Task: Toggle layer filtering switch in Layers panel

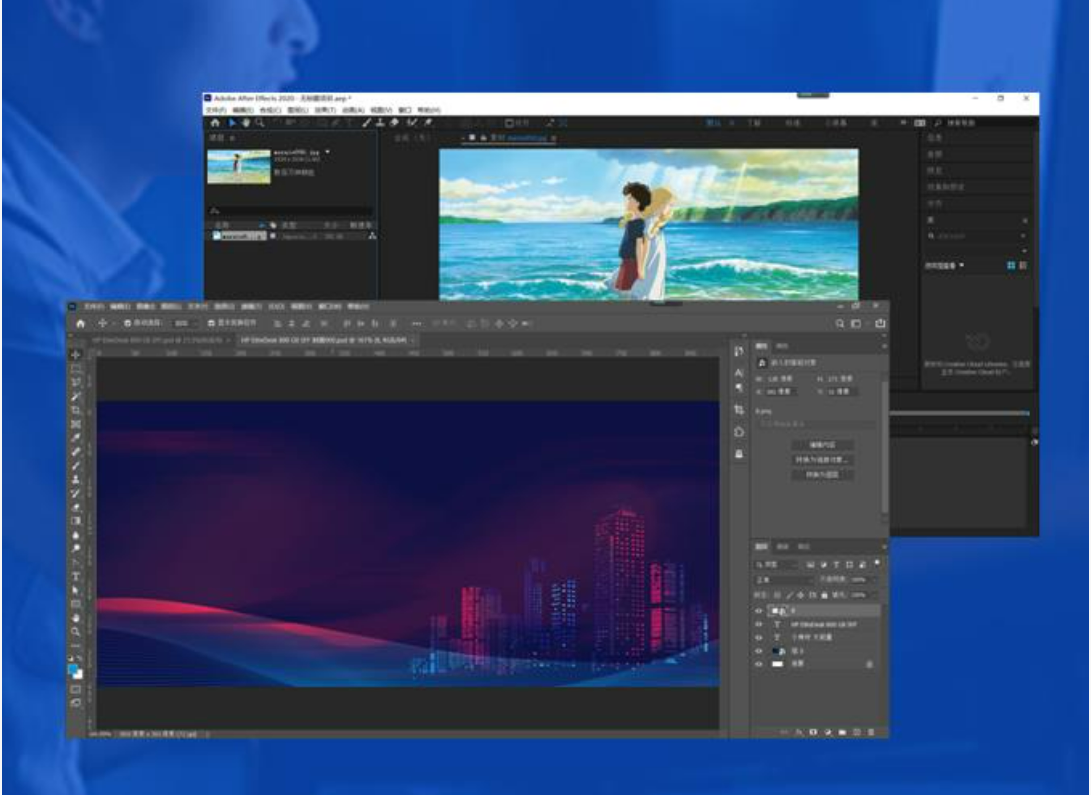Action: 877,563
